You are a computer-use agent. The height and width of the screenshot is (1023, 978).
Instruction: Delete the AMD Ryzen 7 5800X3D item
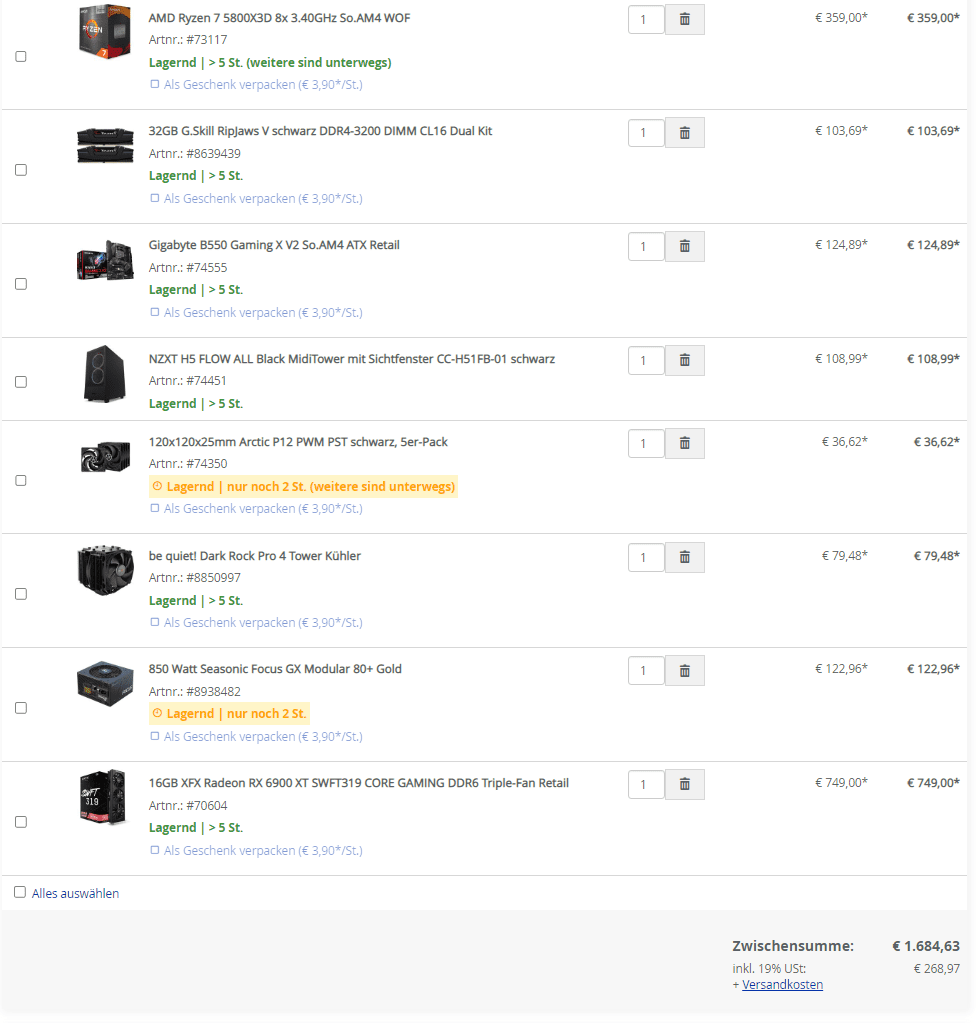pyautogui.click(x=684, y=20)
